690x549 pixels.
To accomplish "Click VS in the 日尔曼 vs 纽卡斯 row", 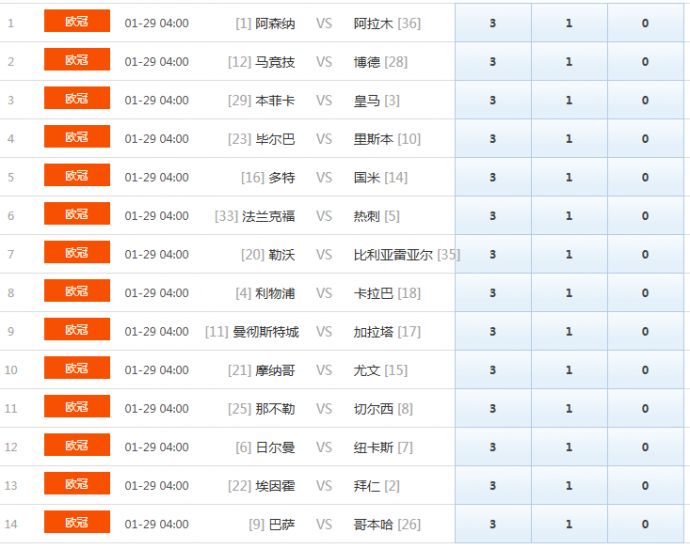I will click(x=324, y=447).
